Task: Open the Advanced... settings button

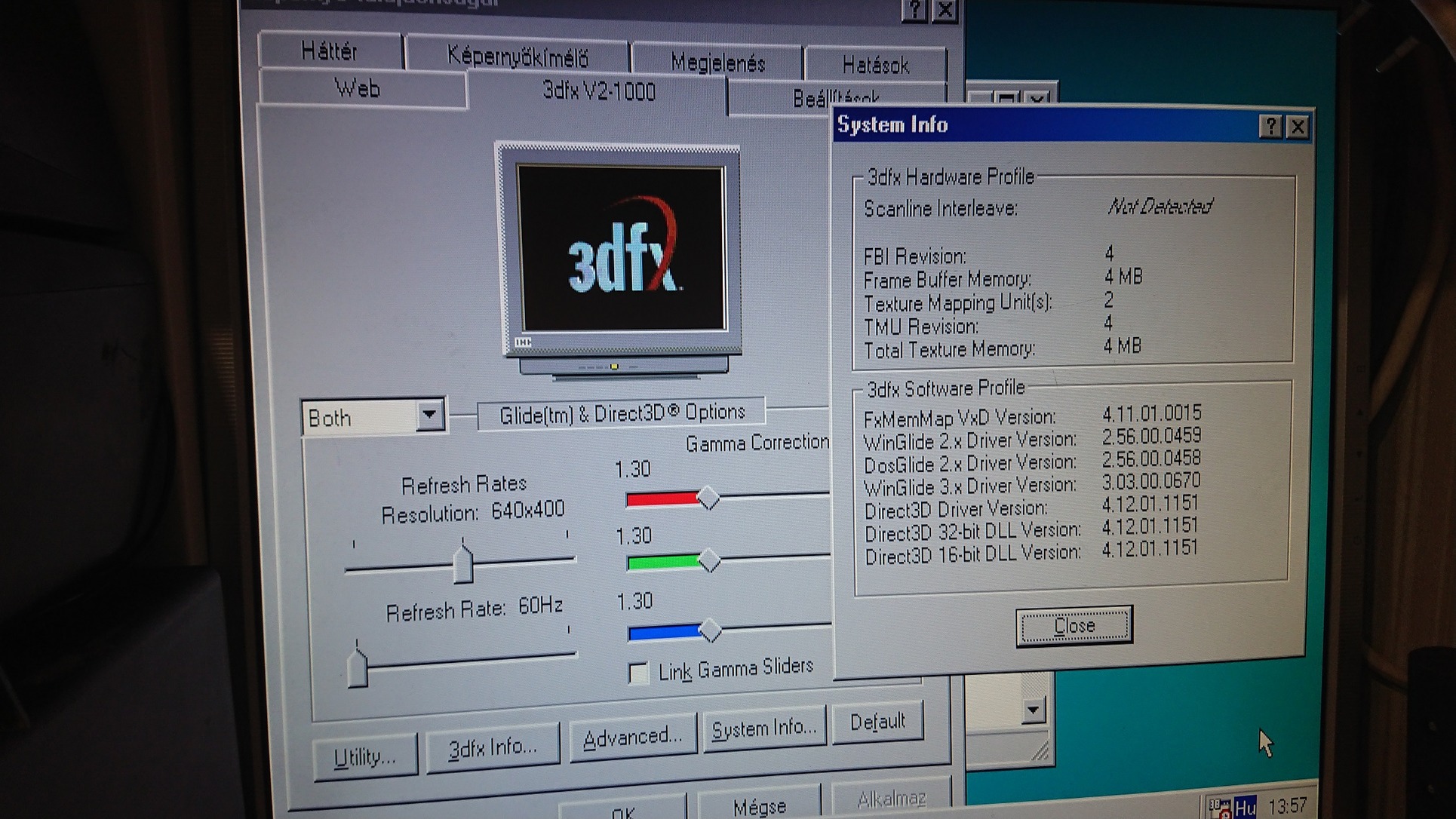Action: (632, 737)
